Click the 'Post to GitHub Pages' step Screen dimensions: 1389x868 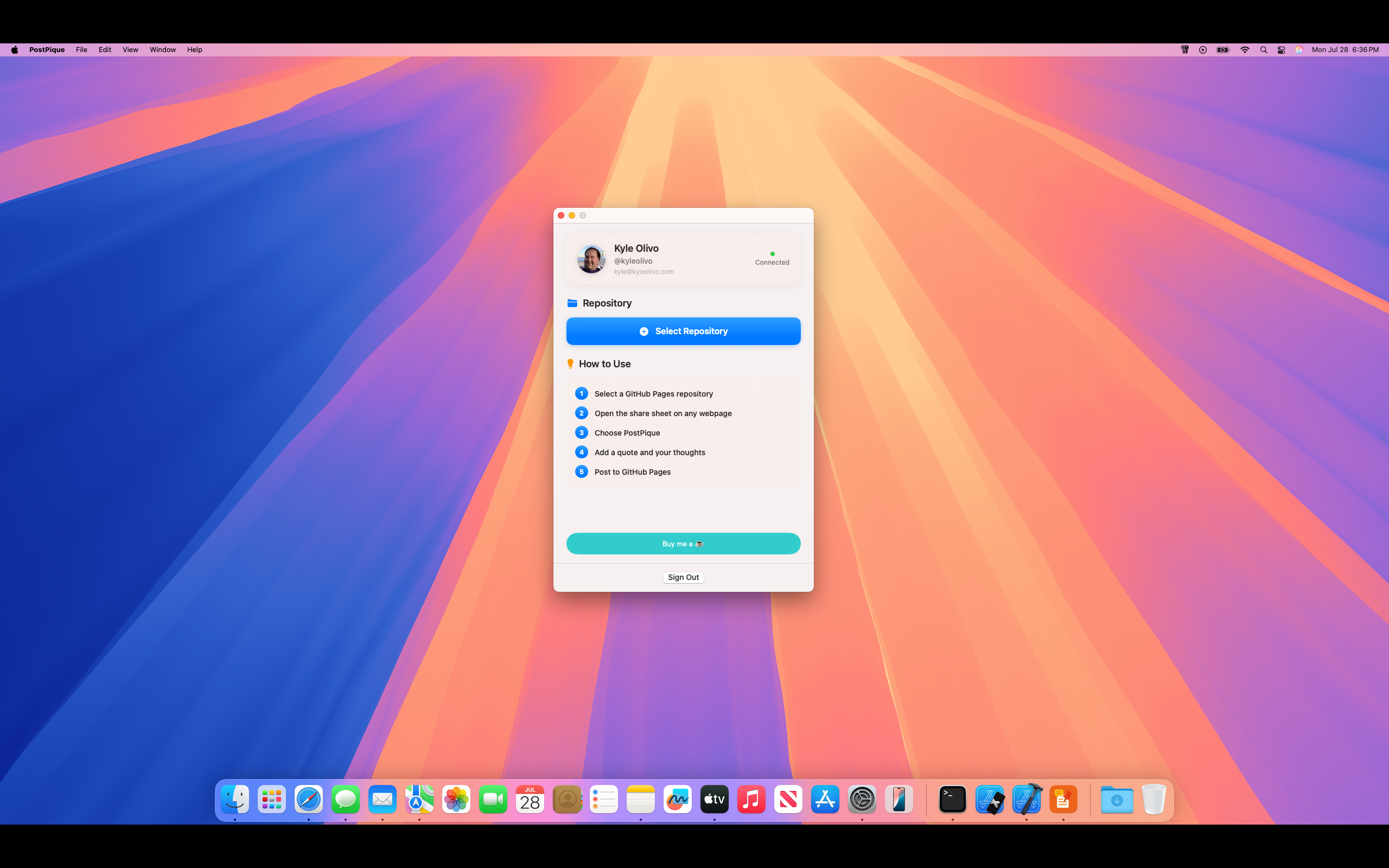point(633,472)
